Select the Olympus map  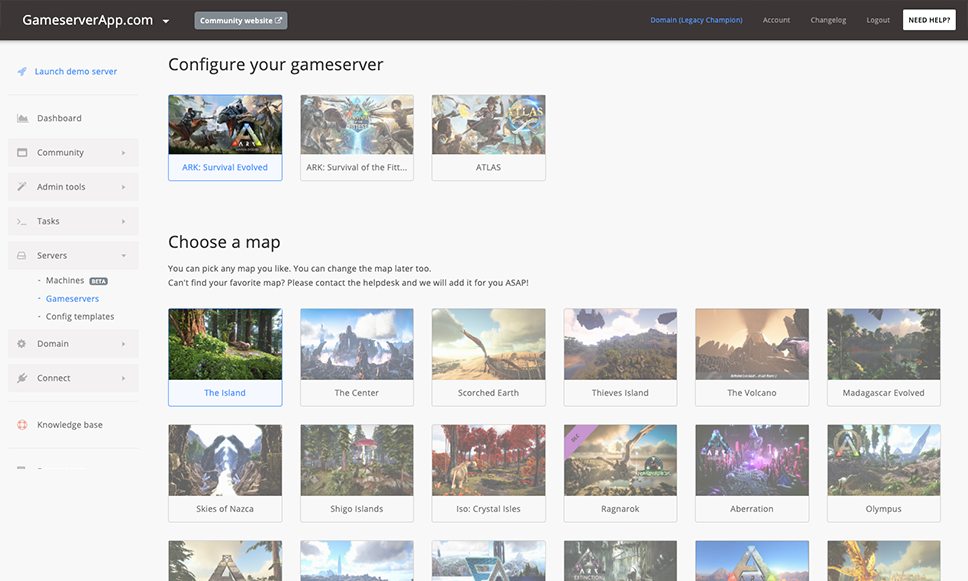click(x=883, y=474)
